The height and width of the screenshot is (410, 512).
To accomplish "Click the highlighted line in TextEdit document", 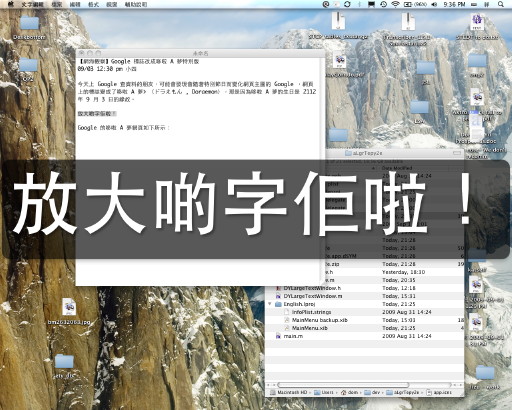I will click(x=97, y=114).
